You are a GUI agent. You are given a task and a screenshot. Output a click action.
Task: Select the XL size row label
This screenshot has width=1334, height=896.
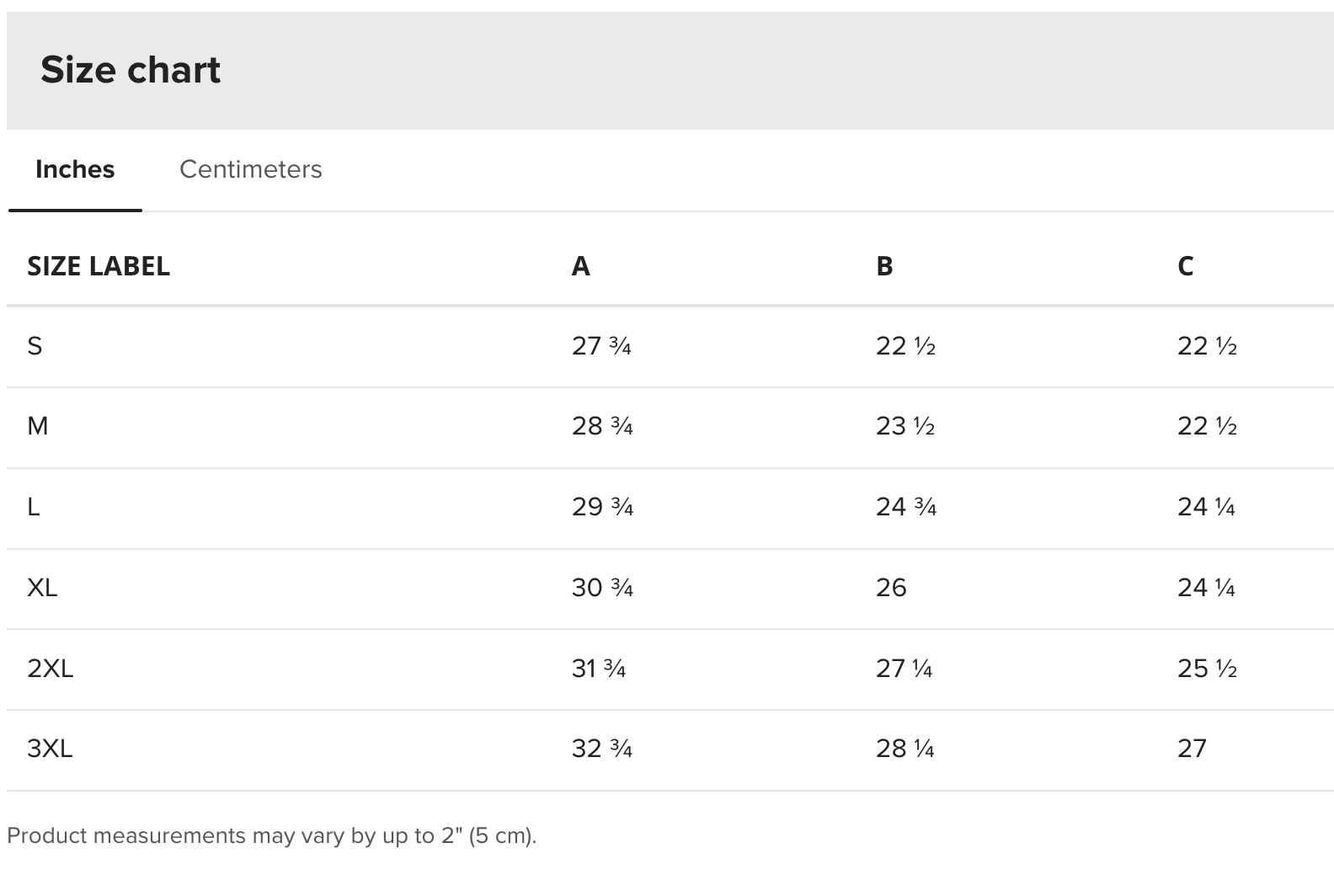tap(42, 587)
